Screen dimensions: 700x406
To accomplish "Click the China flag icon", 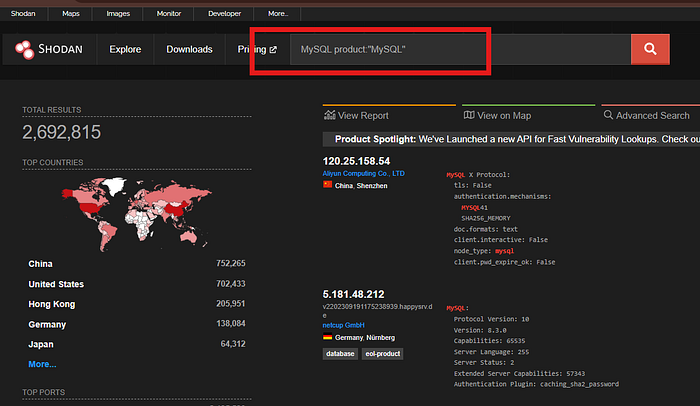I will pyautogui.click(x=328, y=184).
